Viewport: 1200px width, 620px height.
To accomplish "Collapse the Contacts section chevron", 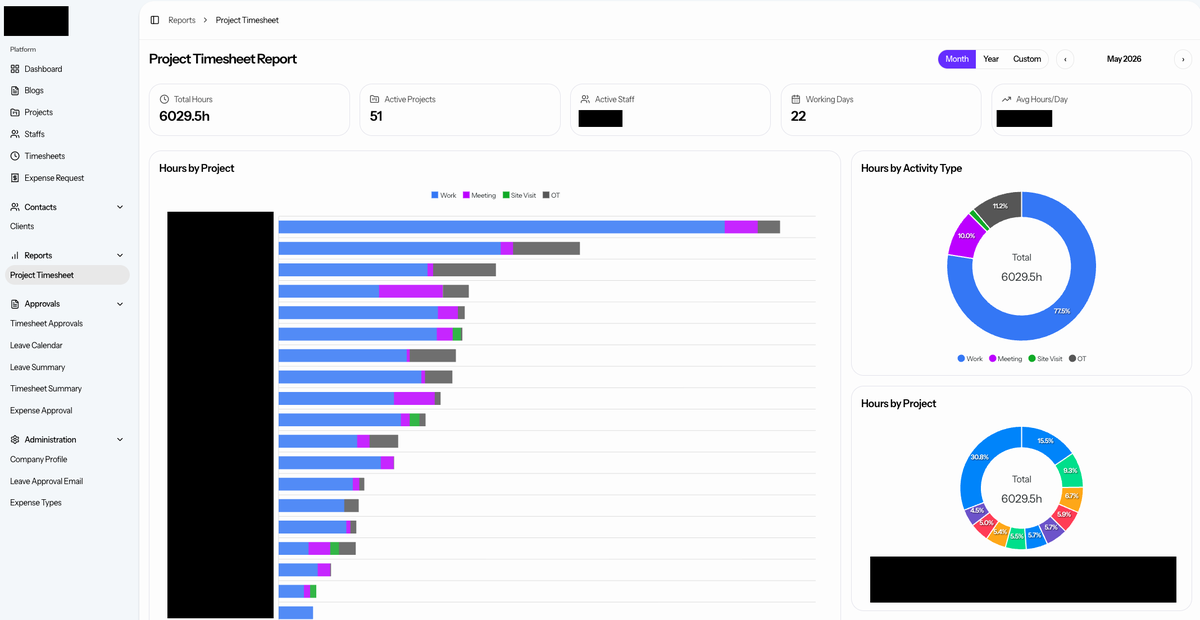I will [120, 207].
